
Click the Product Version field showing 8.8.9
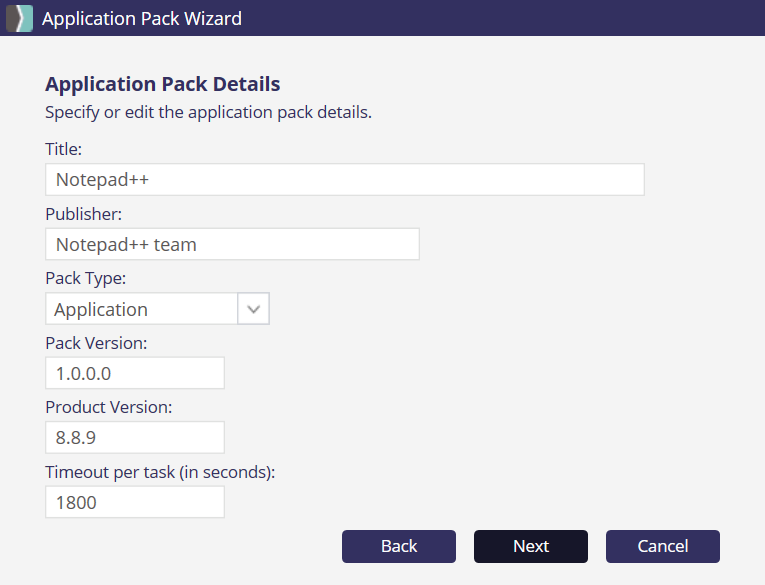pos(135,438)
